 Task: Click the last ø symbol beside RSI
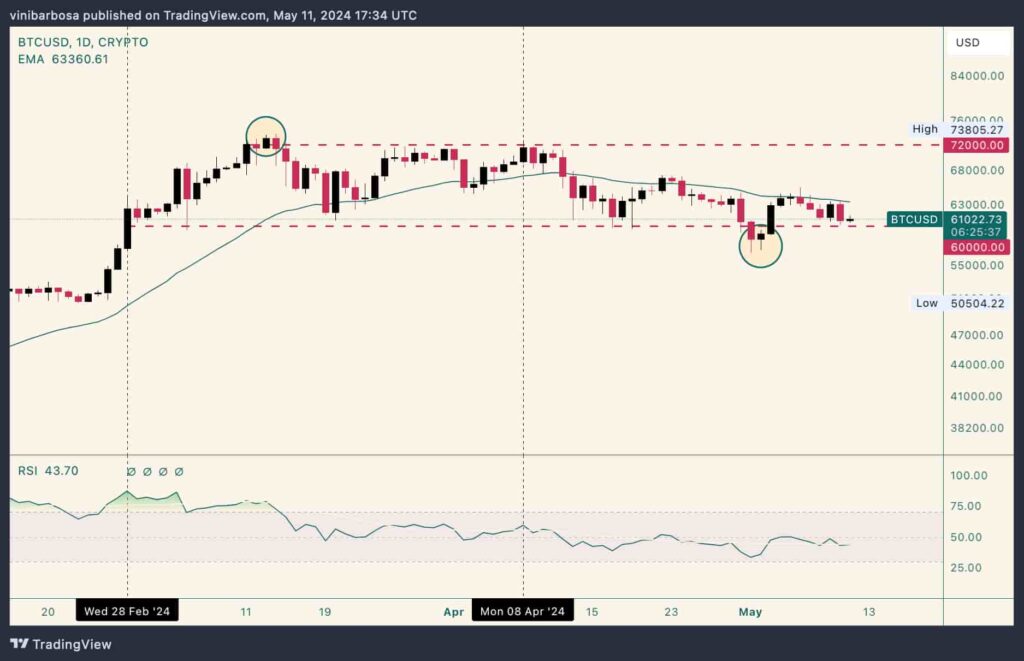click(x=179, y=471)
